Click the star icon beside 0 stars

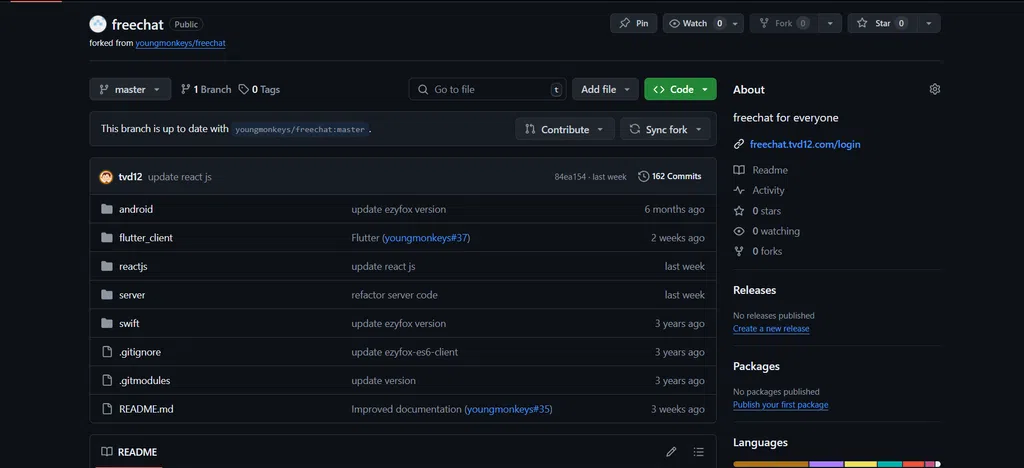coord(739,211)
